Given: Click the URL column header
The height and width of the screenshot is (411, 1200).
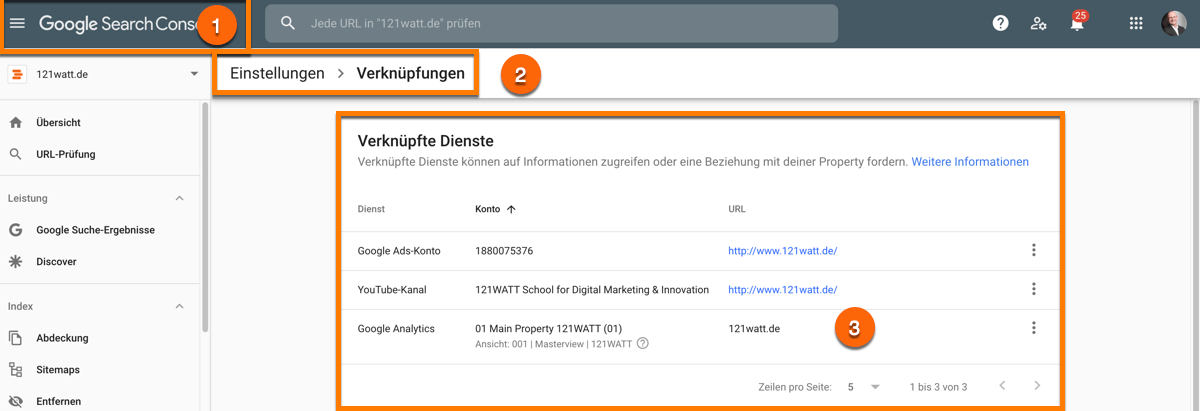Looking at the screenshot, I should click(737, 209).
